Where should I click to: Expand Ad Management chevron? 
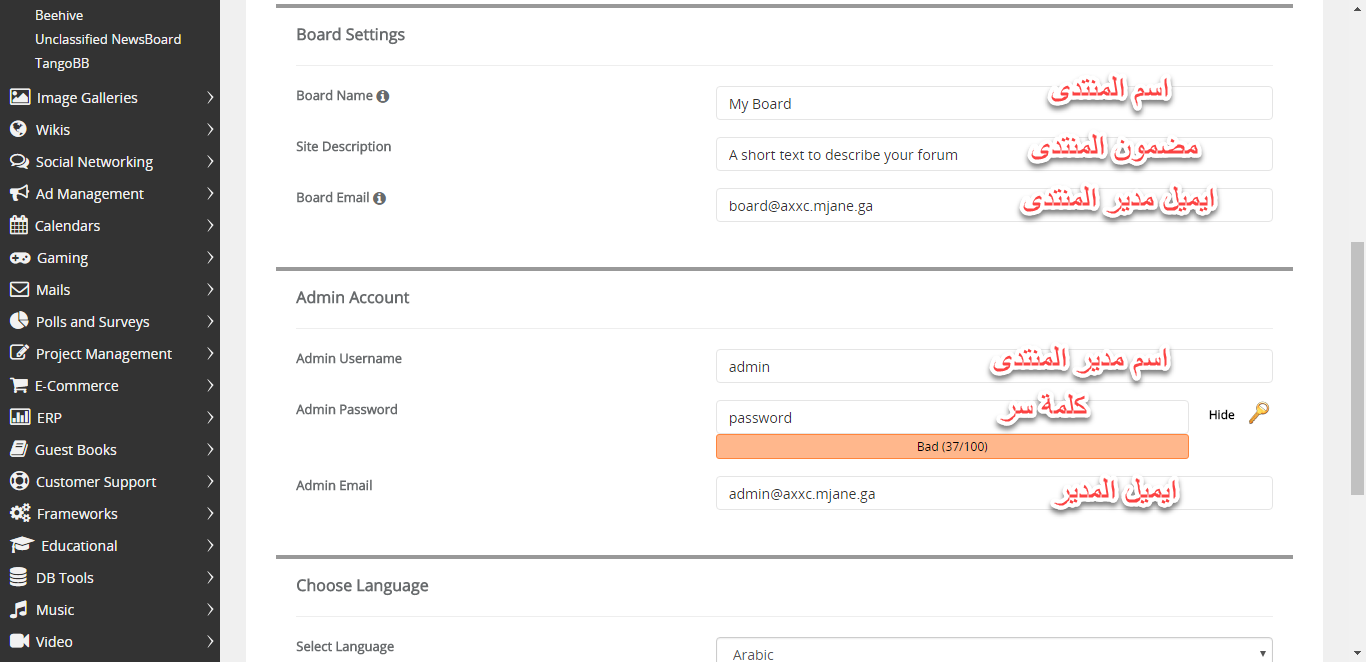pyautogui.click(x=210, y=193)
